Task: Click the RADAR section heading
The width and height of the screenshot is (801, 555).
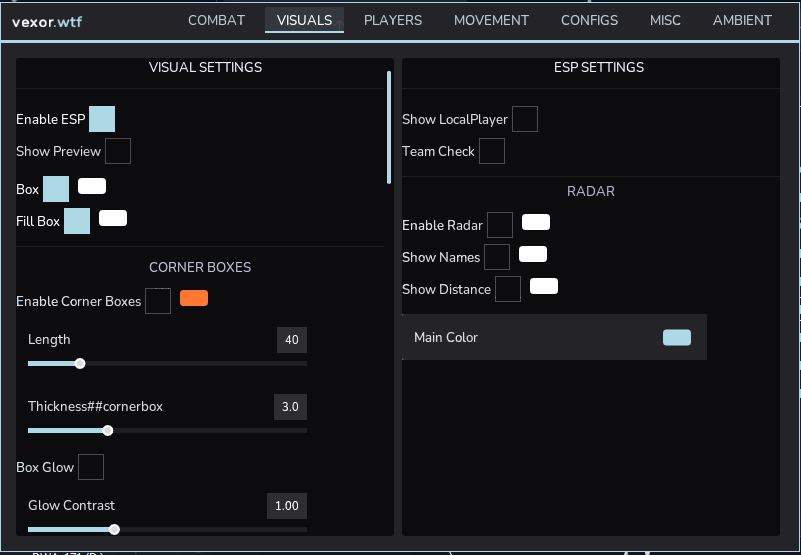Action: [591, 191]
